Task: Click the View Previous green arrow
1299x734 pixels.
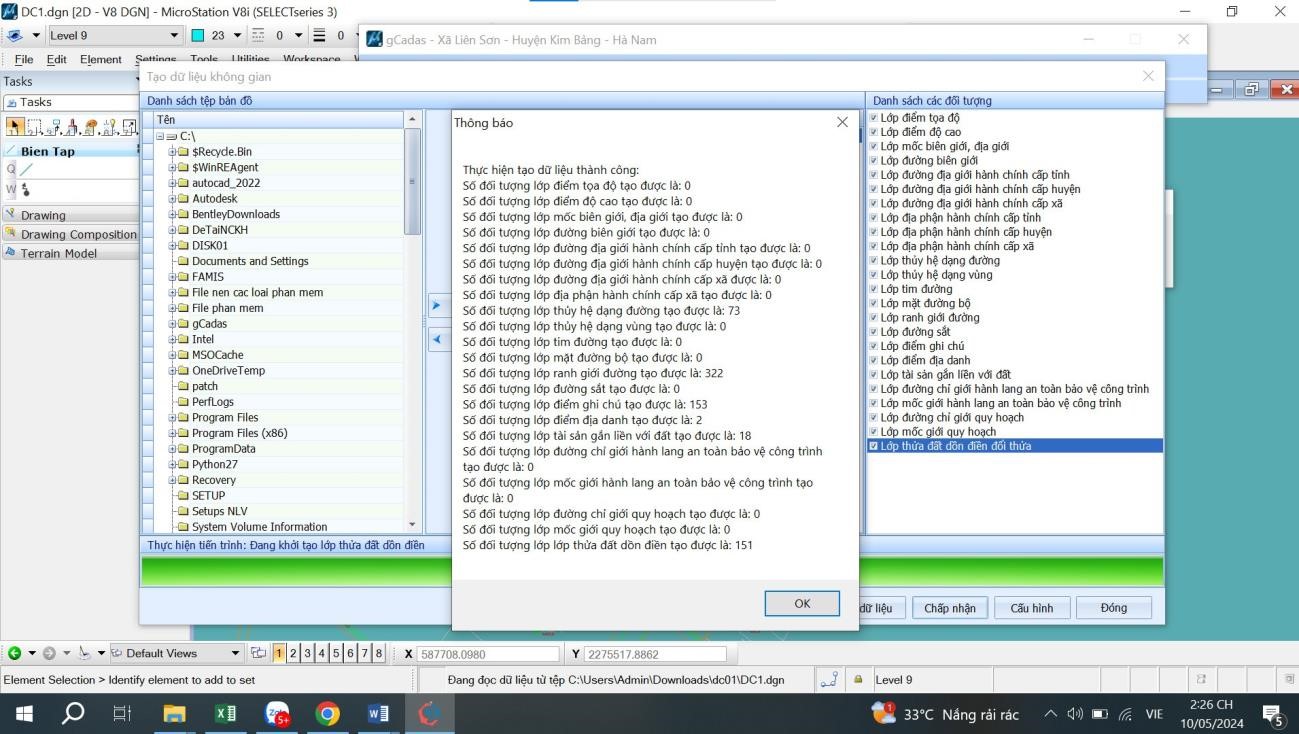Action: click(14, 653)
